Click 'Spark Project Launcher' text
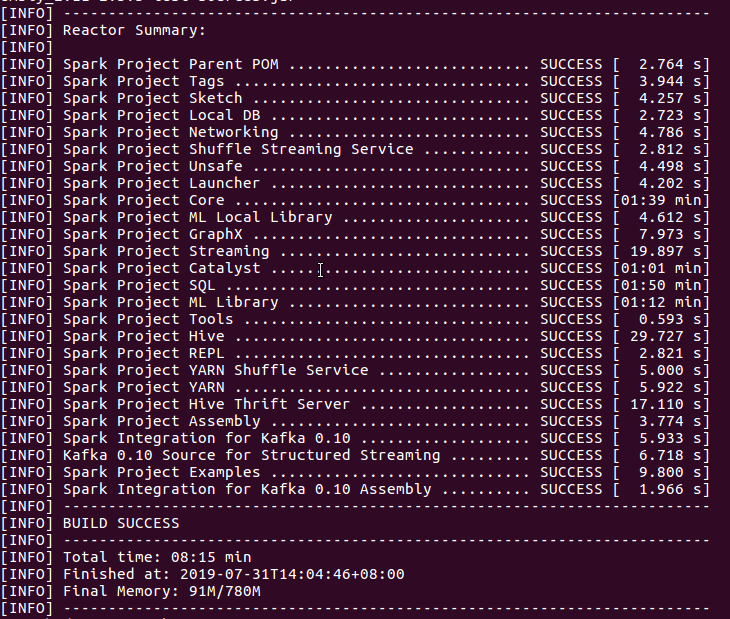Viewport: 730px width, 619px height. pos(162,183)
